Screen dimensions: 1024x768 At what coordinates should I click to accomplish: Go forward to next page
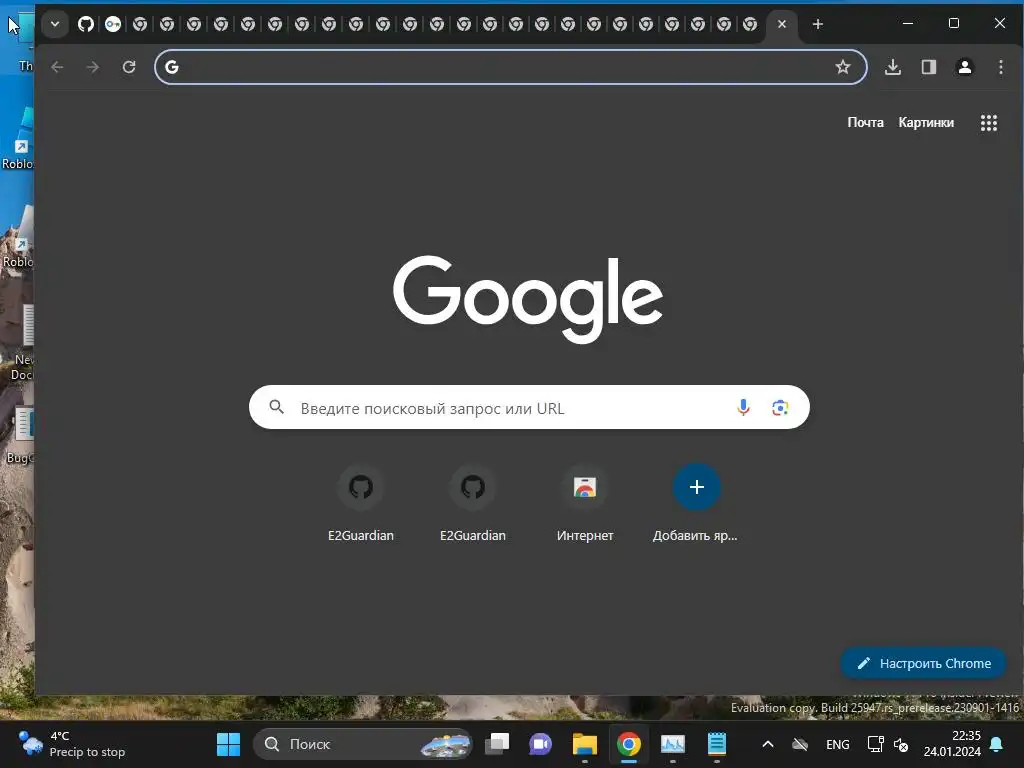coord(93,67)
